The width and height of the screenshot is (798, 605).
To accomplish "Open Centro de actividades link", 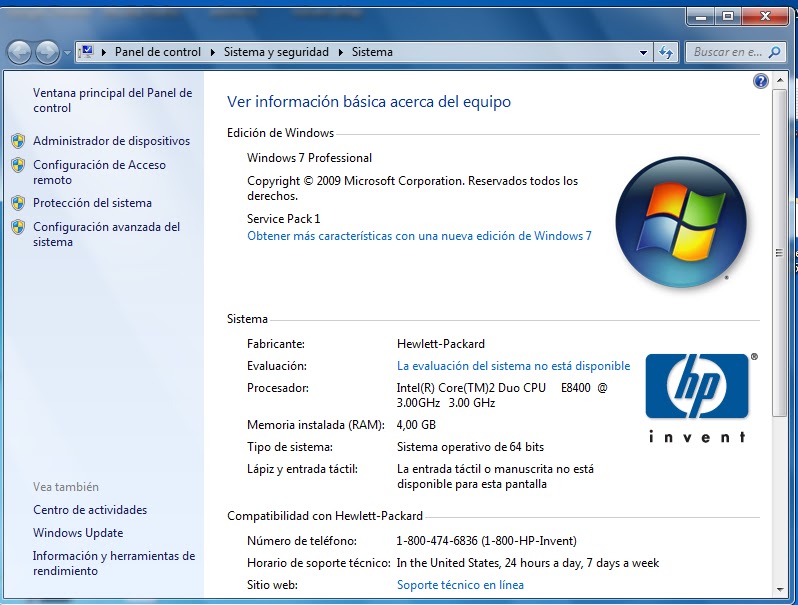I will pos(90,510).
